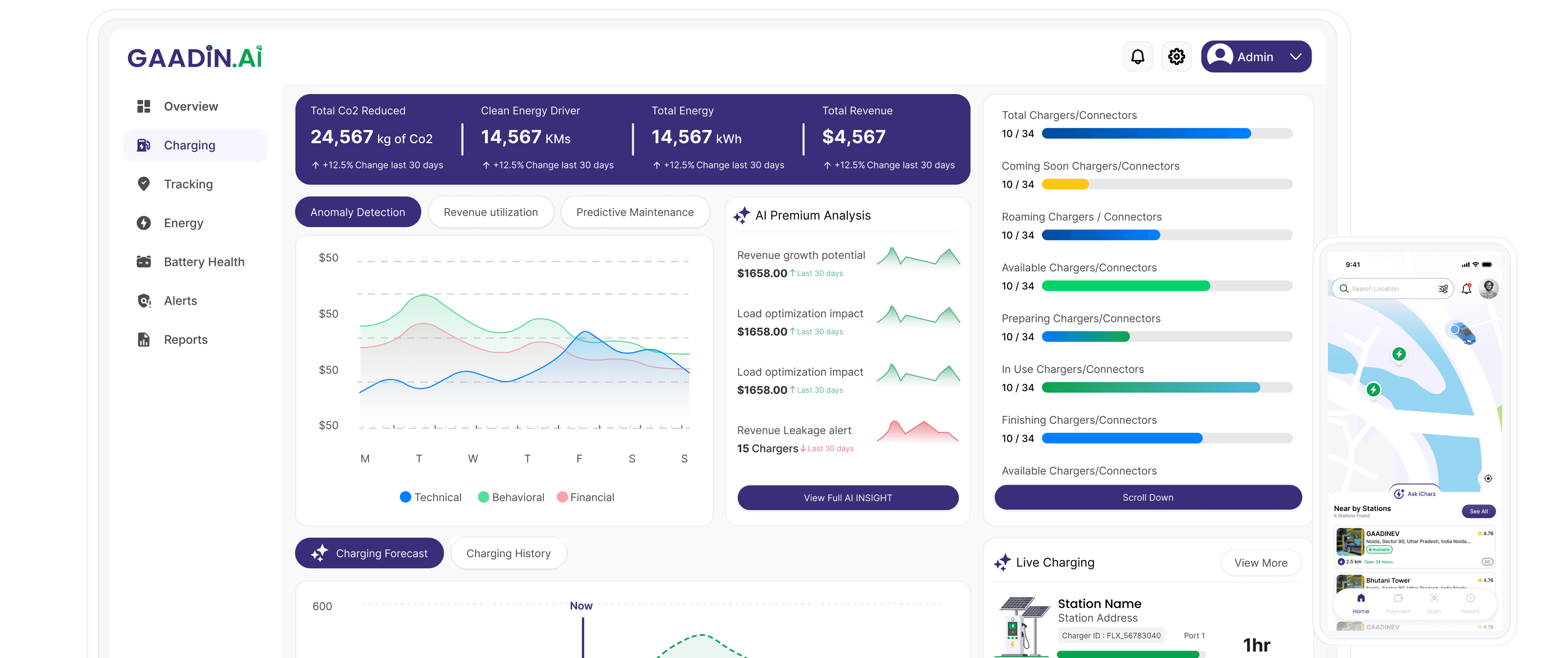This screenshot has height=658, width=1568.
Task: Tap the user profile avatar in phone
Action: point(1489,288)
